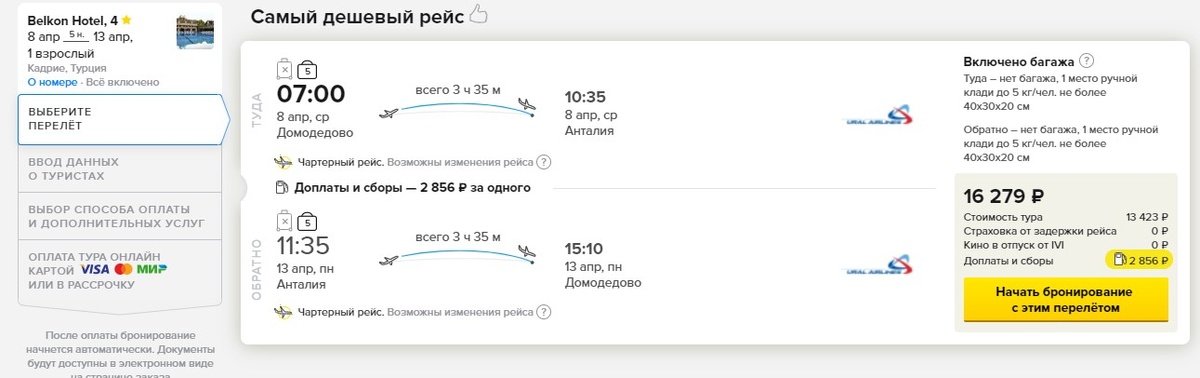Open the О номере link

click(53, 82)
